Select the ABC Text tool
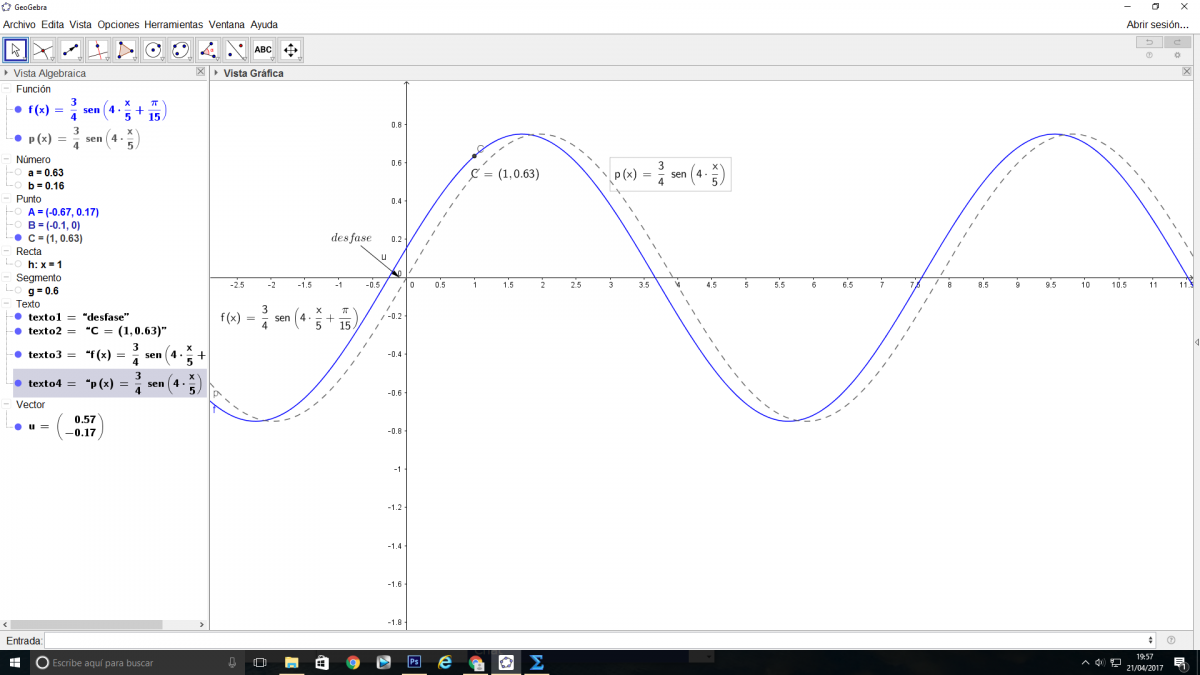1200x675 pixels. 263,49
